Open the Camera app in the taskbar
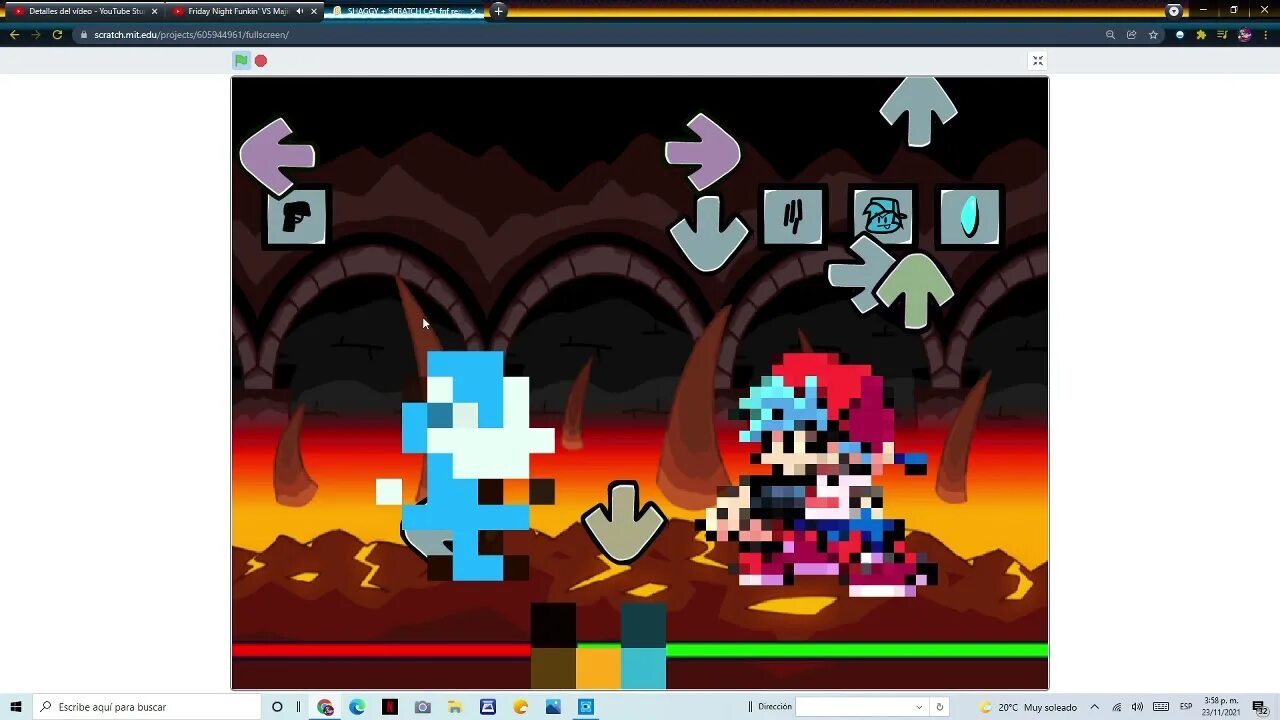The height and width of the screenshot is (720, 1280). (x=423, y=707)
